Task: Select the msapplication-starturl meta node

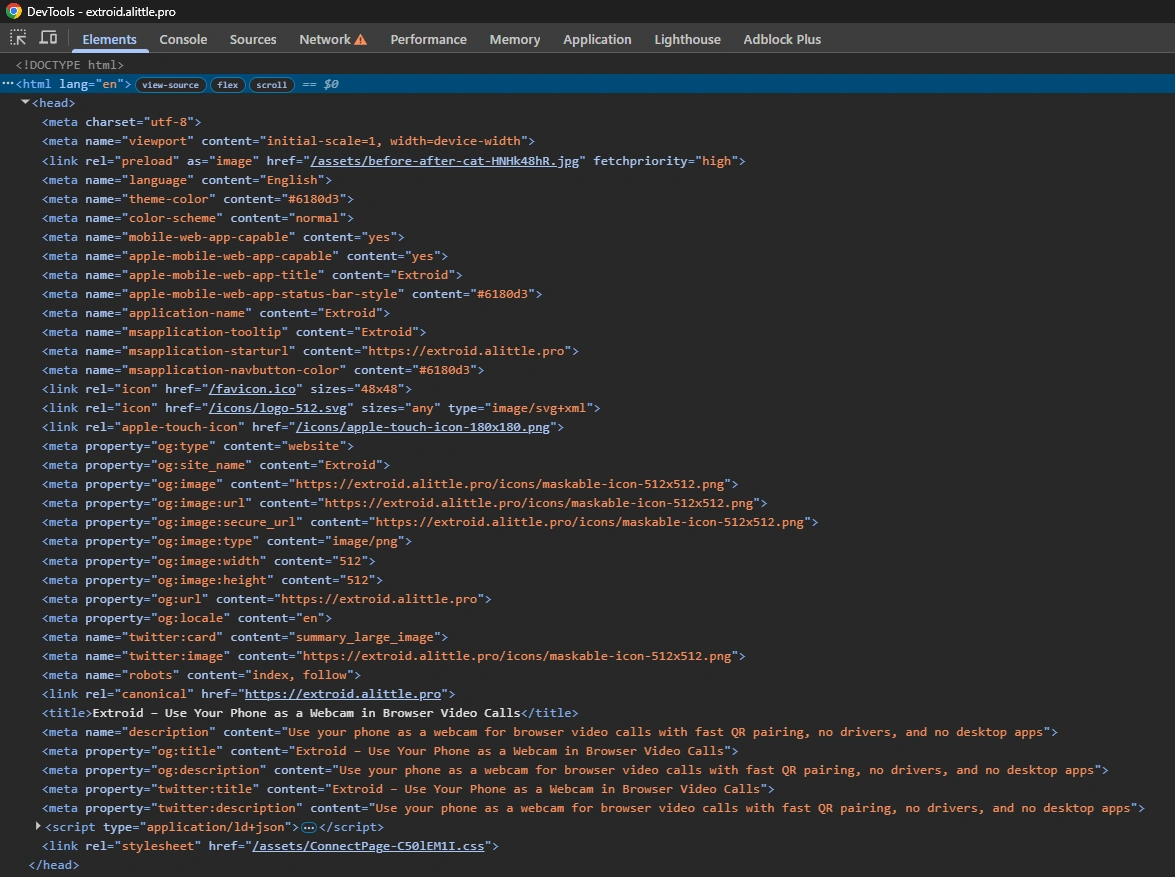Action: click(x=310, y=351)
